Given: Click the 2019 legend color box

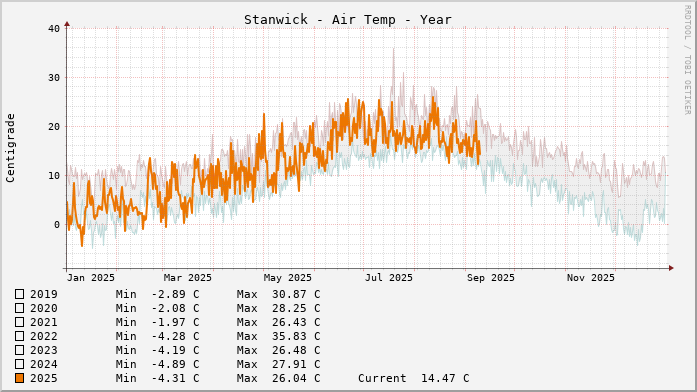Looking at the screenshot, I should [20, 294].
